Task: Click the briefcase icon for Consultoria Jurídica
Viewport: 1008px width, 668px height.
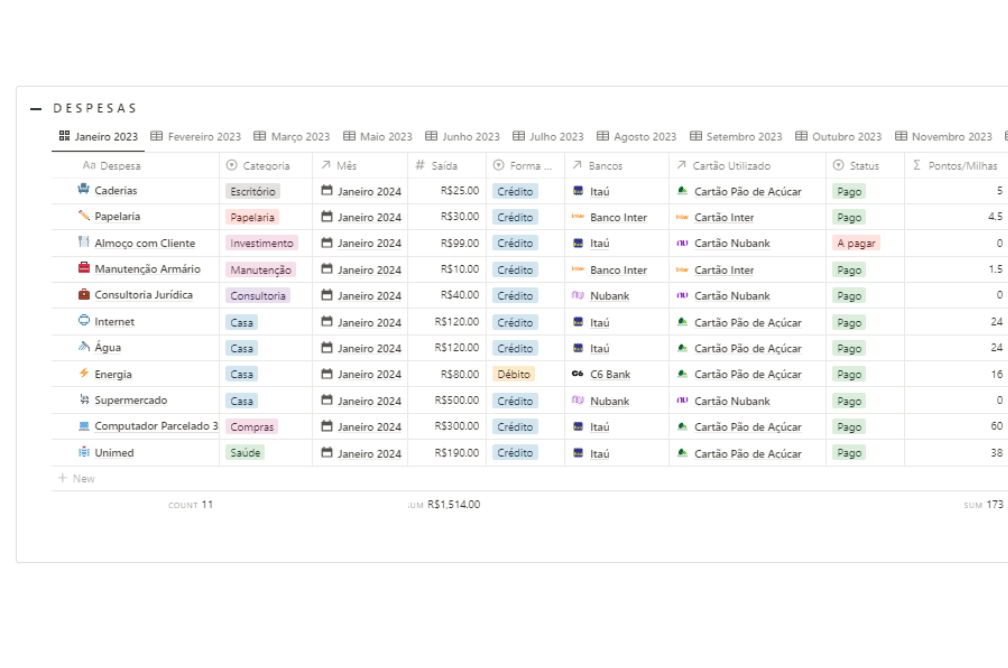Action: pyautogui.click(x=84, y=295)
